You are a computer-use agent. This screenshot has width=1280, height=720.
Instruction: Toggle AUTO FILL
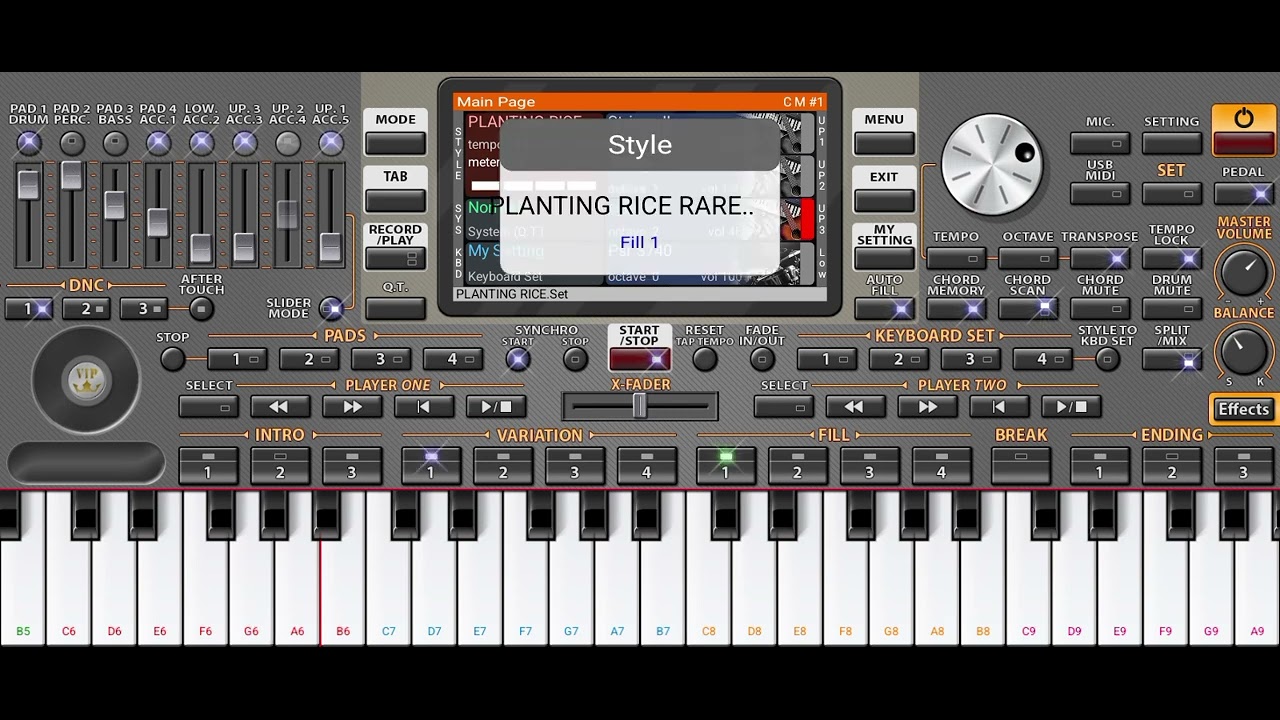pos(884,308)
